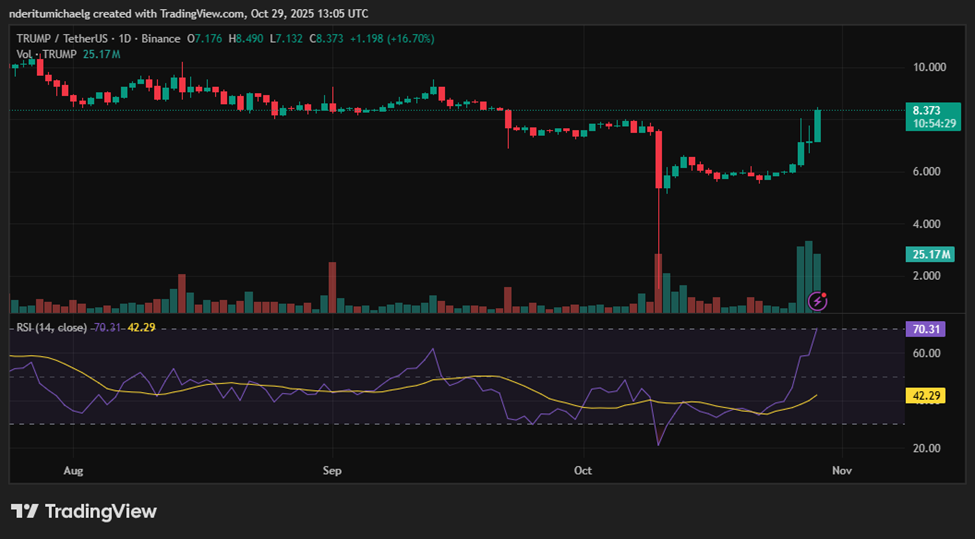
Task: Click the Oct label on time axis
Action: (583, 471)
